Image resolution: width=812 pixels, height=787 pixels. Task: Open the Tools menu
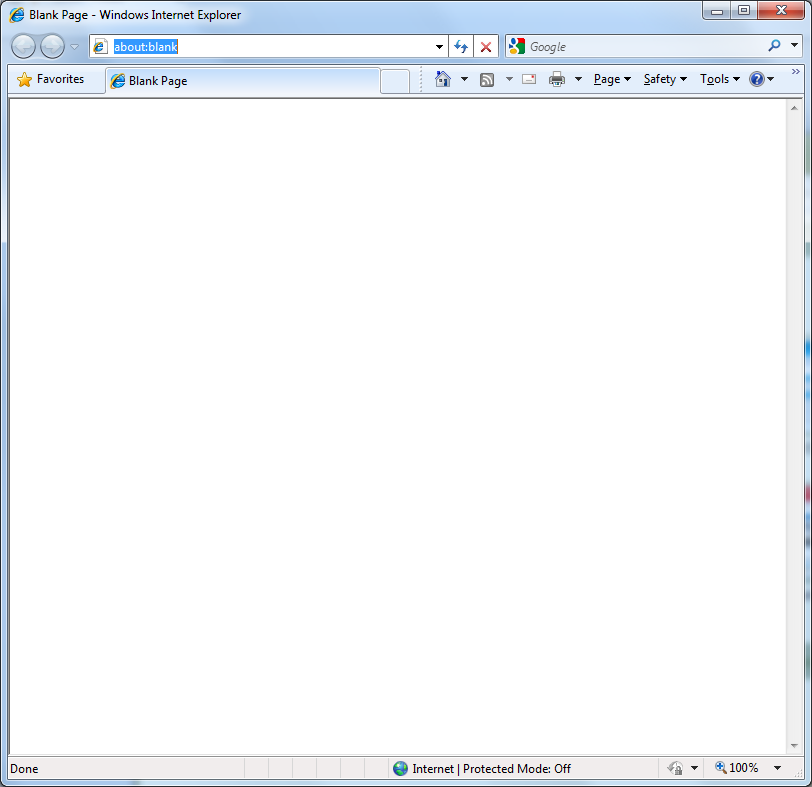(x=719, y=79)
